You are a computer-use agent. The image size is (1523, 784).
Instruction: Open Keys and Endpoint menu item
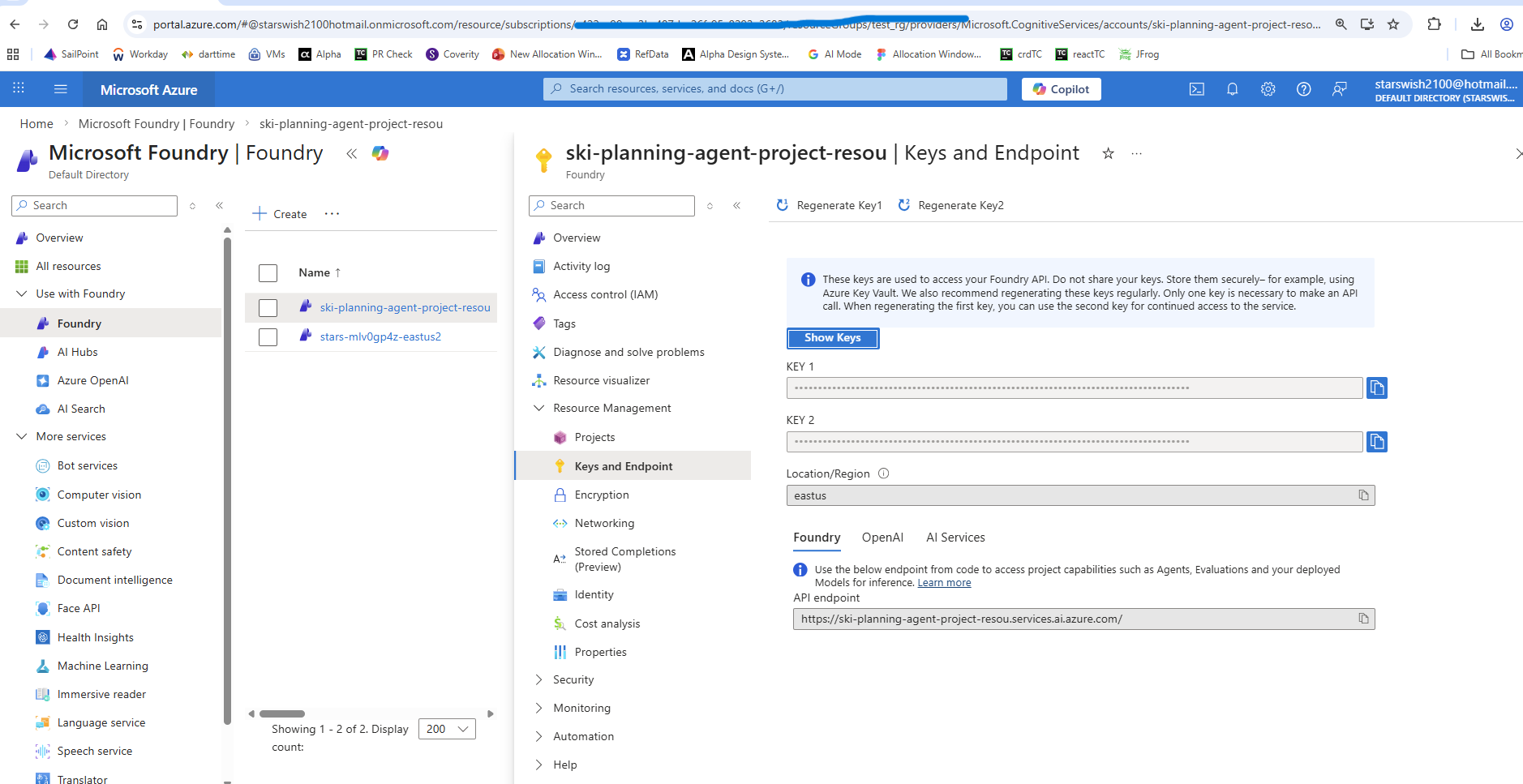click(x=633, y=466)
